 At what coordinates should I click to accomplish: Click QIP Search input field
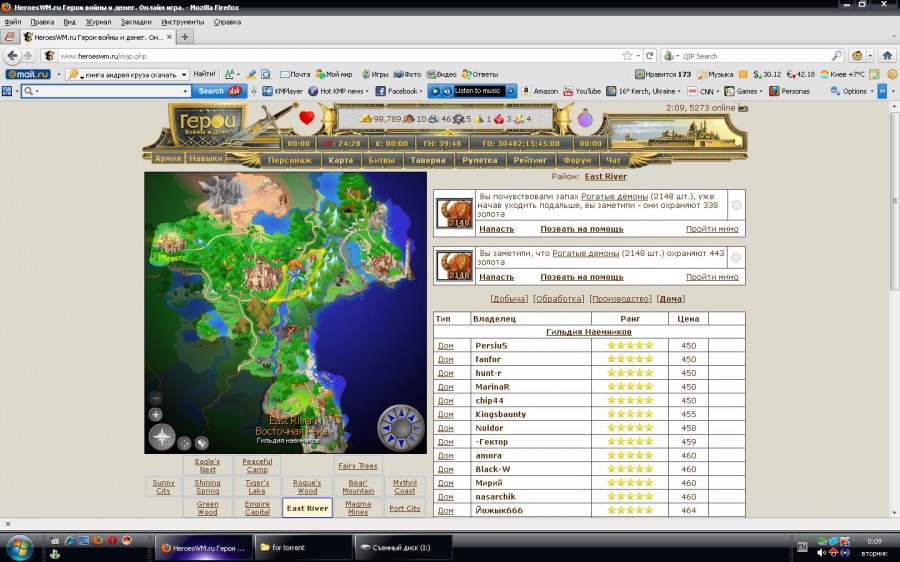coord(757,56)
